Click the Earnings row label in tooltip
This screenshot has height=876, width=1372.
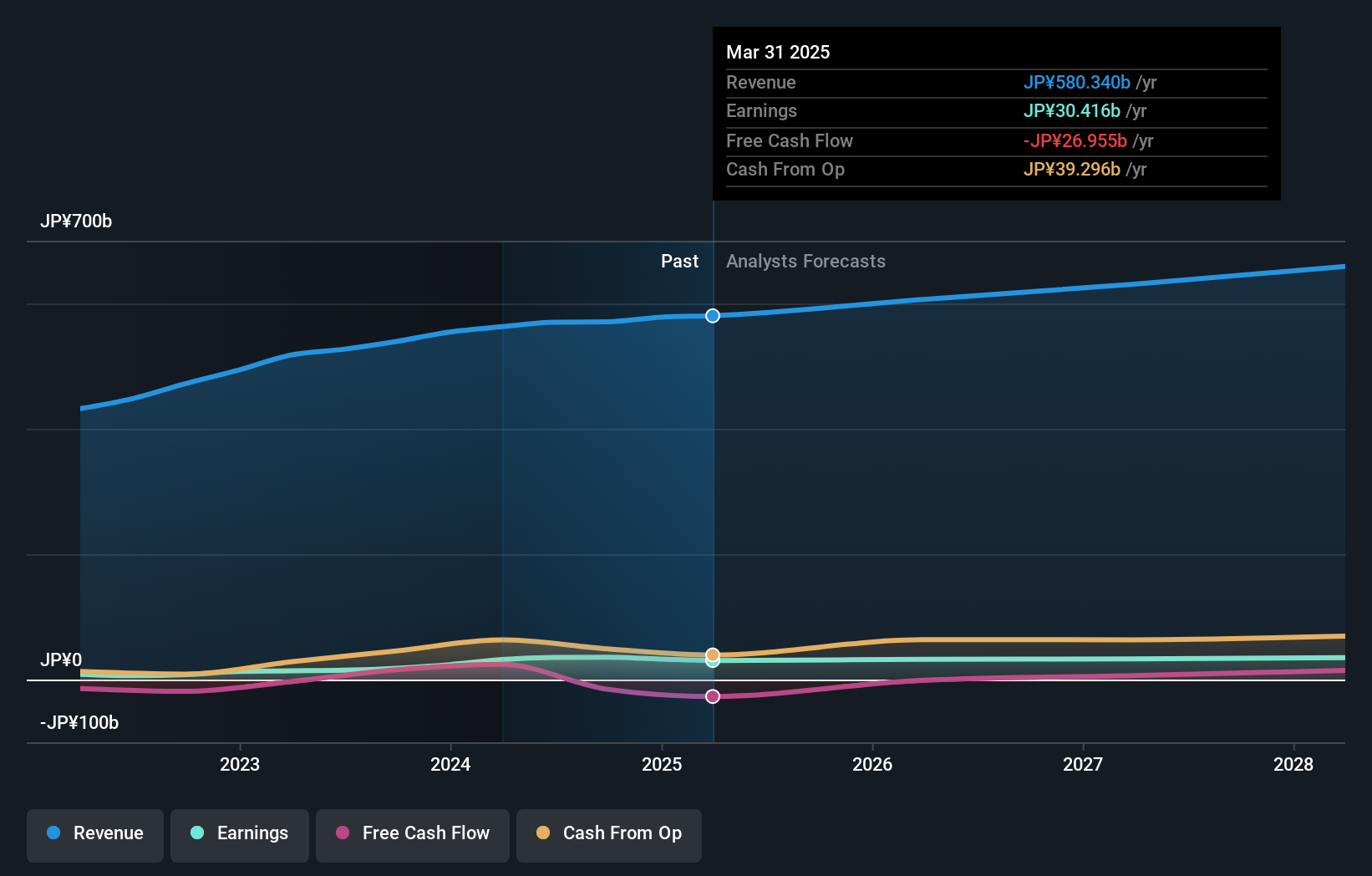[x=761, y=111]
